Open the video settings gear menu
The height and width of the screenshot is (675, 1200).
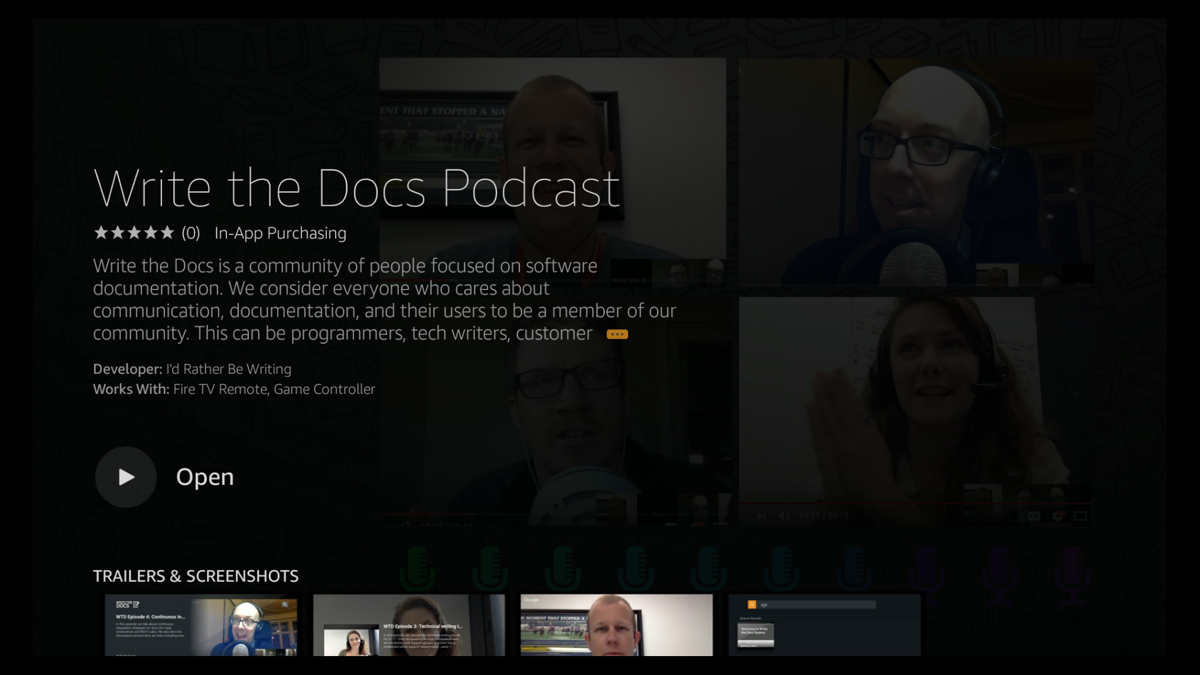tap(1056, 517)
